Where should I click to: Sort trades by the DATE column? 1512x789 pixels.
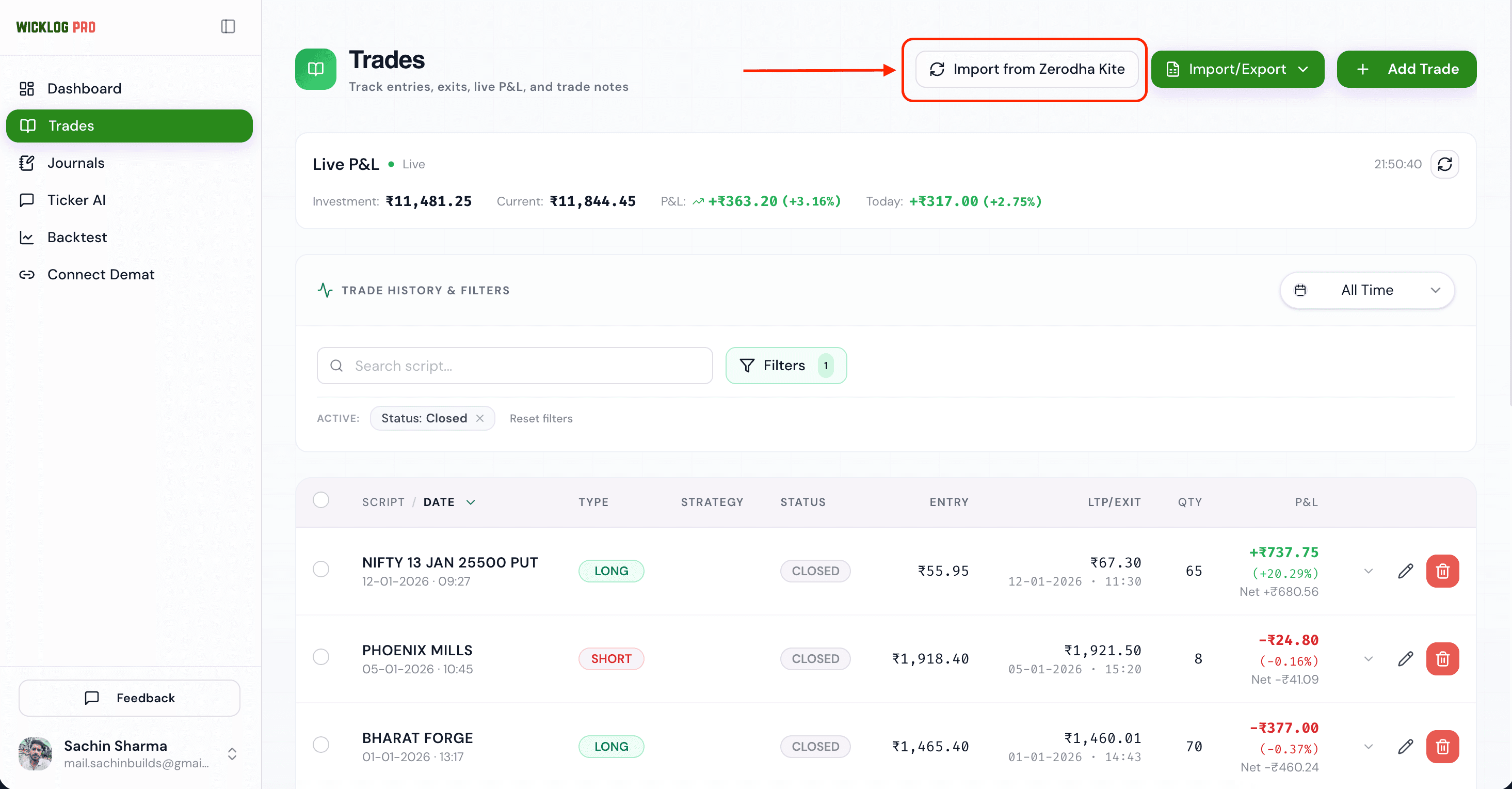pos(449,502)
